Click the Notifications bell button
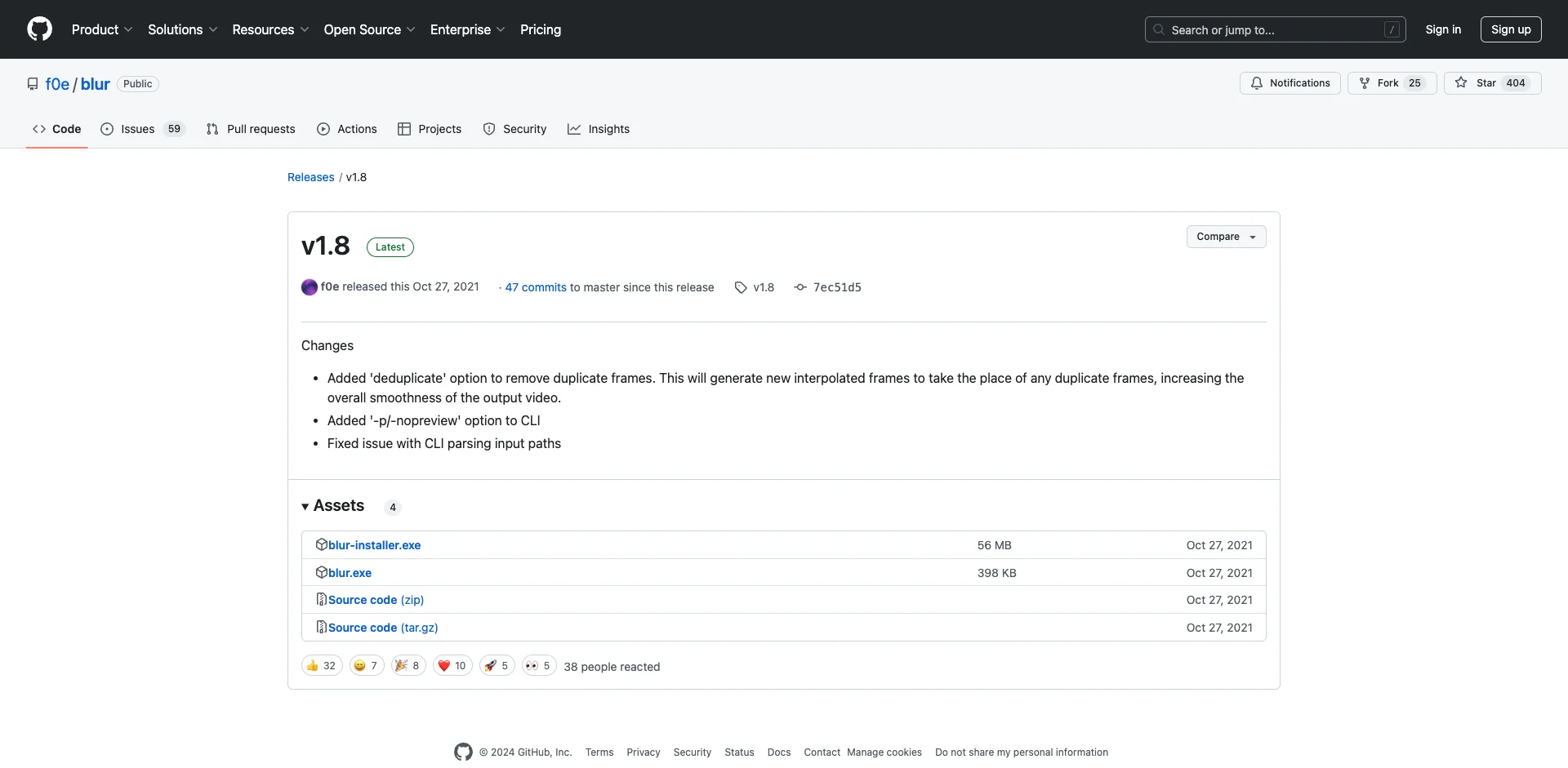1568x768 pixels. pyautogui.click(x=1290, y=83)
